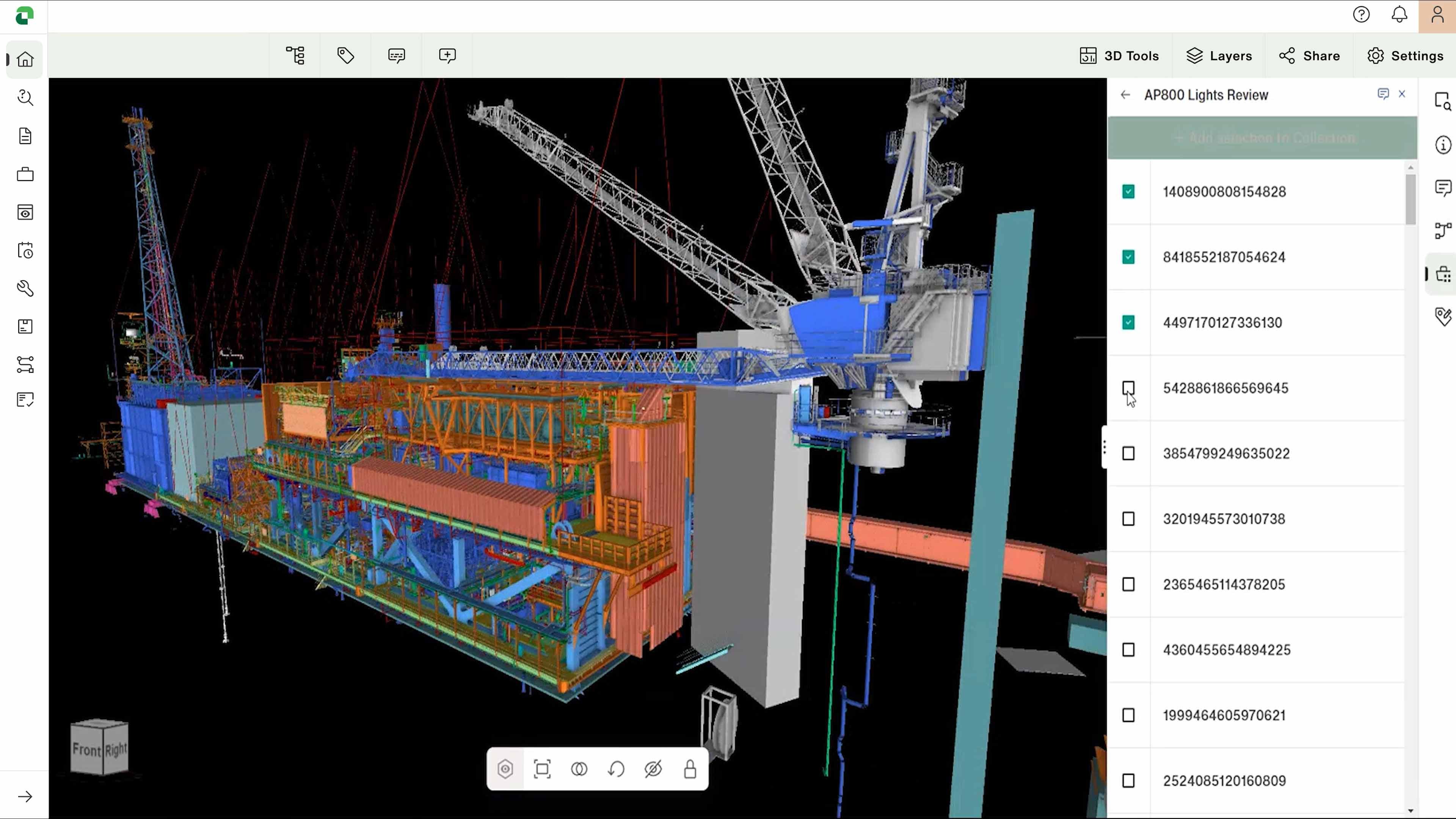Click the fit-to-view frame icon
This screenshot has width=1456, height=819.
(x=542, y=769)
